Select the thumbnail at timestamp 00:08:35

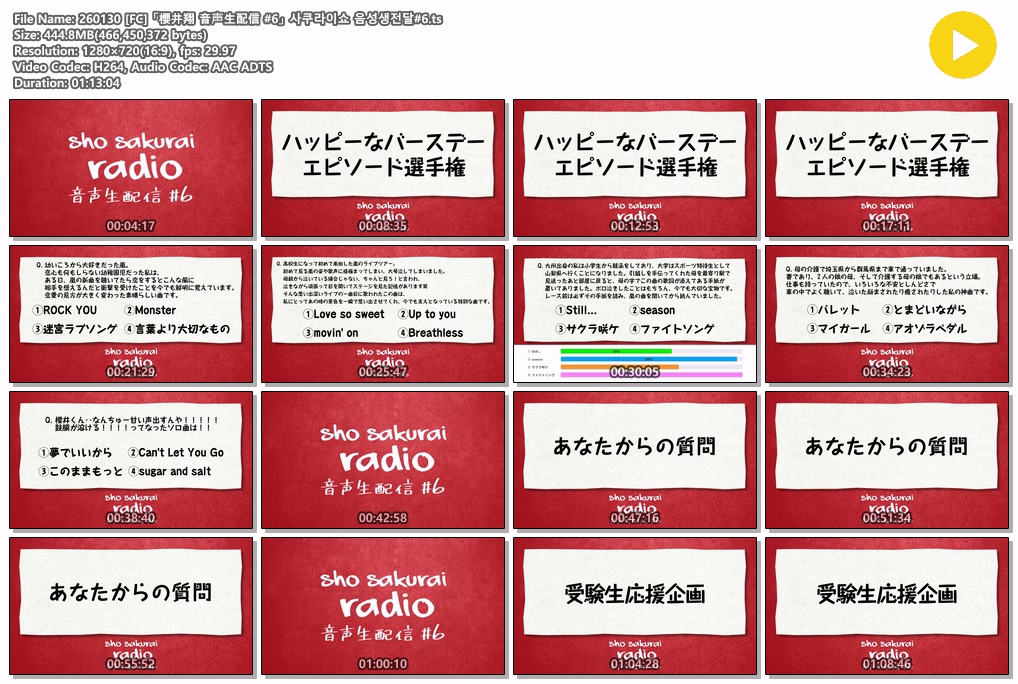tap(383, 167)
